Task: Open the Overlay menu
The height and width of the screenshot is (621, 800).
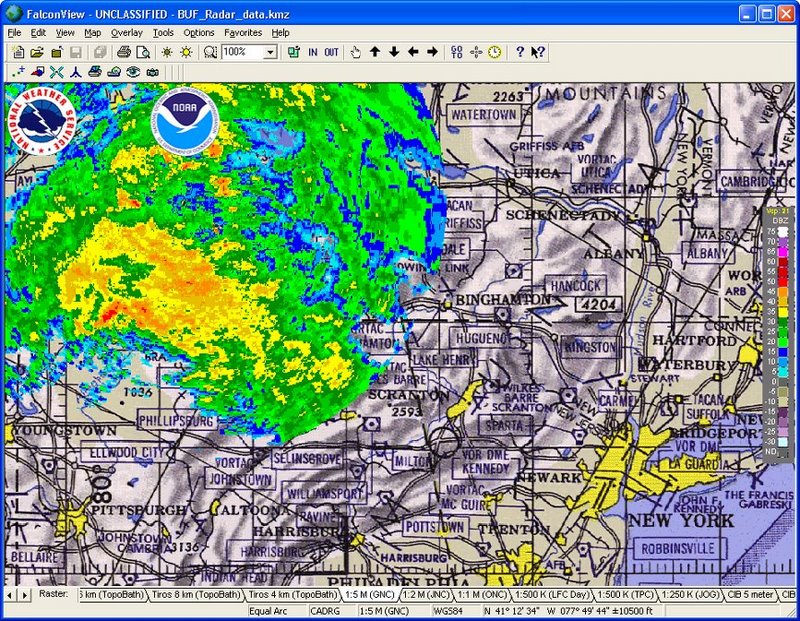Action: pyautogui.click(x=126, y=32)
